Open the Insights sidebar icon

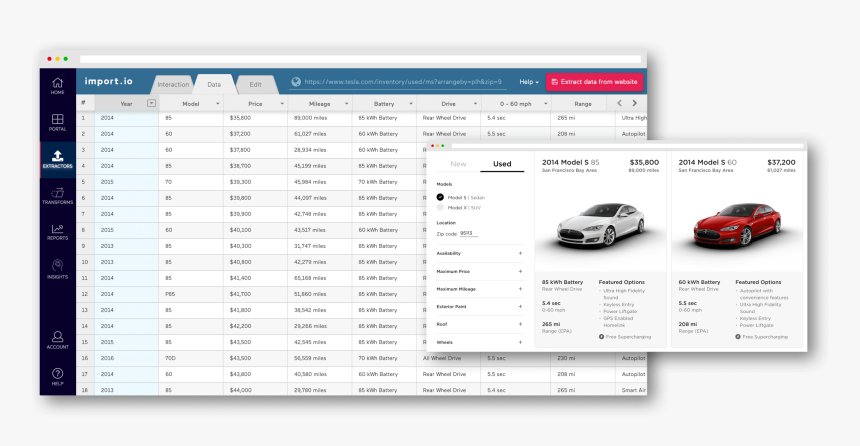(x=58, y=269)
